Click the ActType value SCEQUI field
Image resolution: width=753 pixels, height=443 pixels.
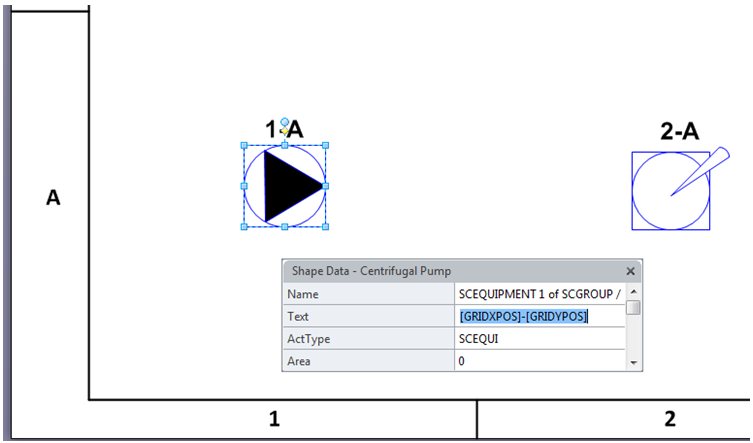pos(540,339)
